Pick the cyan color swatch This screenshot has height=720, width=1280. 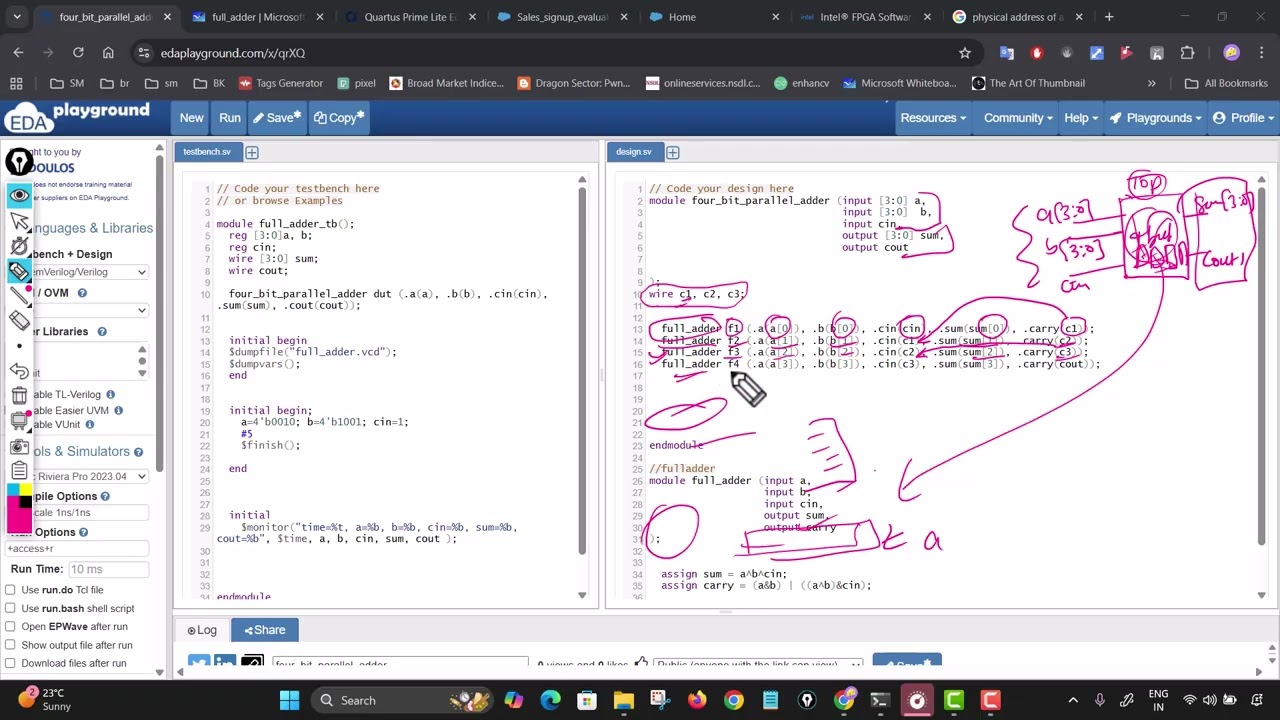(13, 490)
